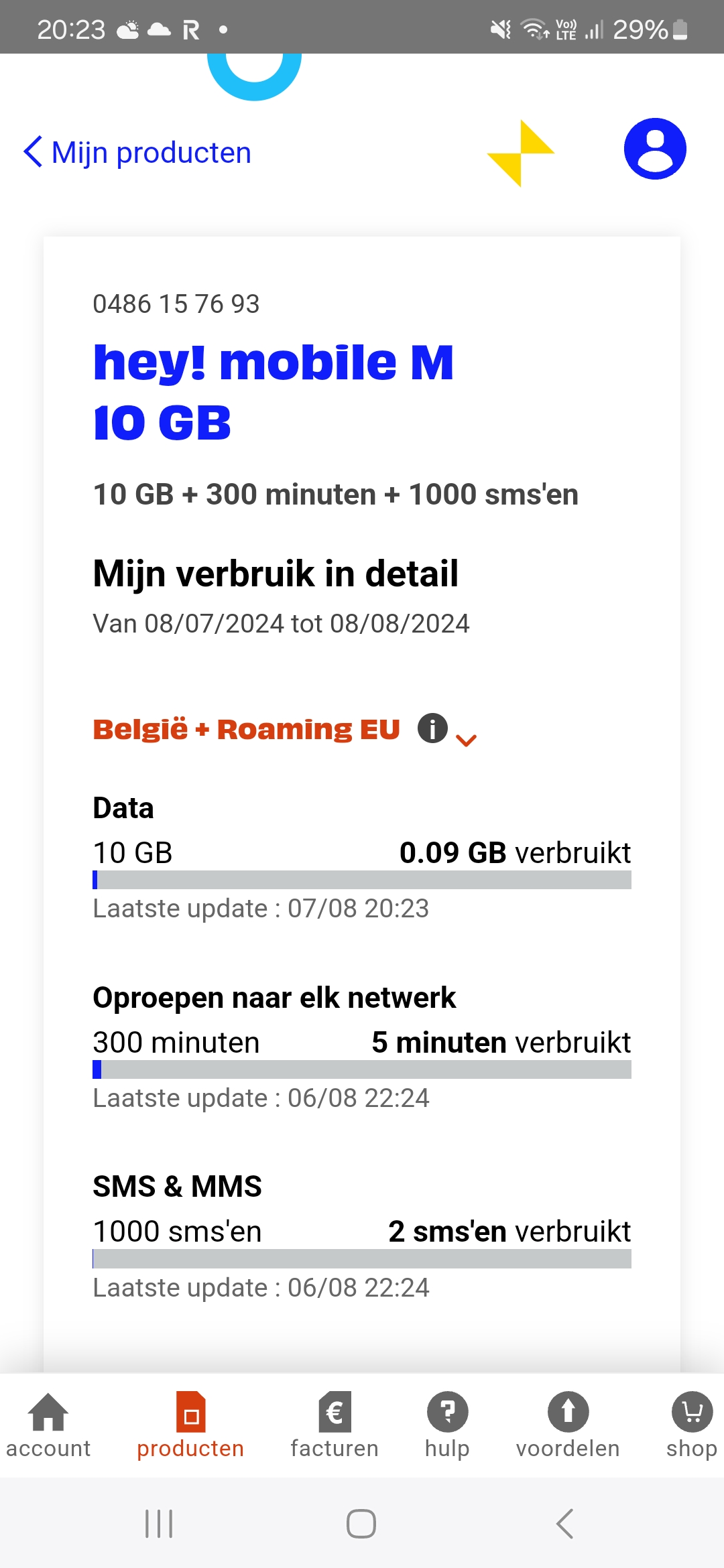Tap the call minutes usage bar
The image size is (724, 1568).
pyautogui.click(x=362, y=1069)
